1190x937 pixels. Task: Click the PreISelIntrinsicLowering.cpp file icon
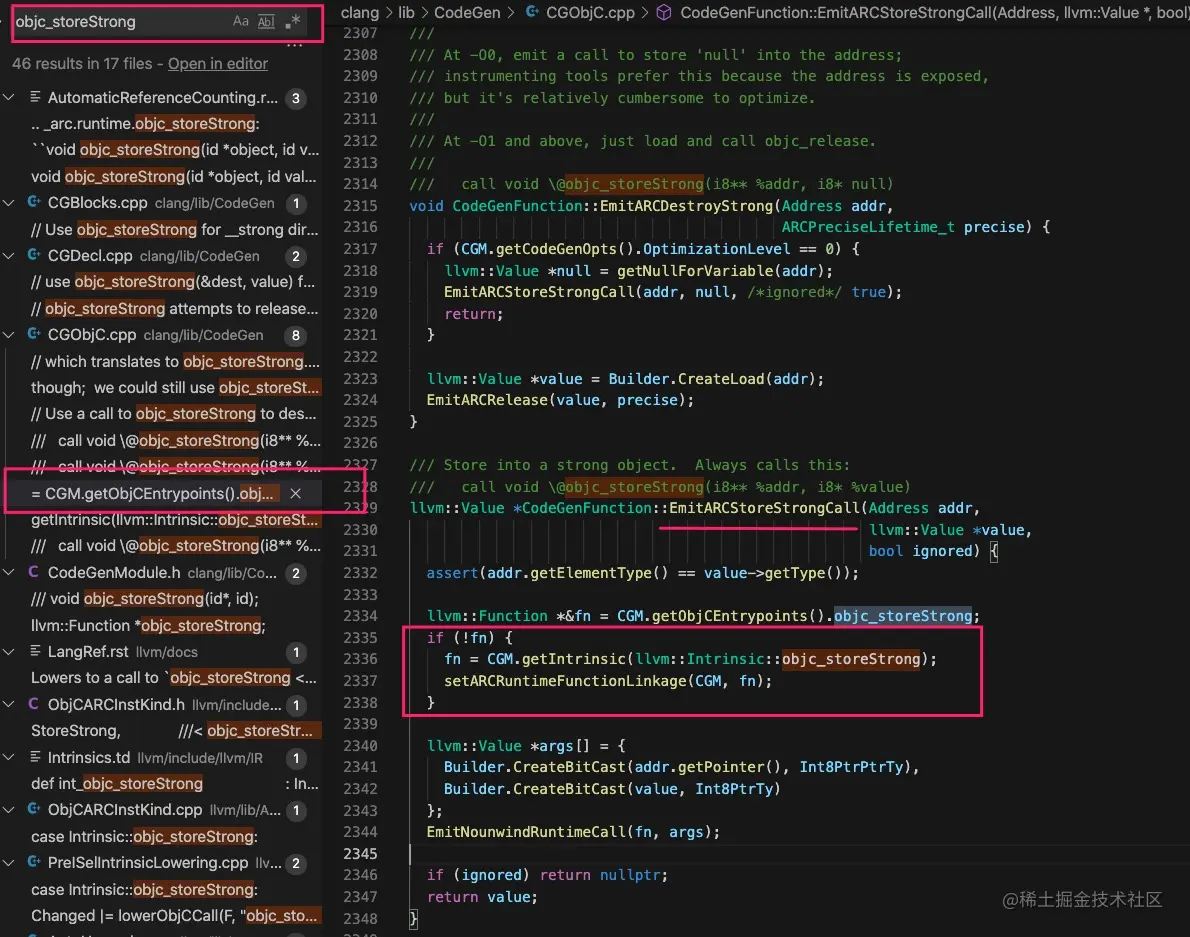pos(34,862)
